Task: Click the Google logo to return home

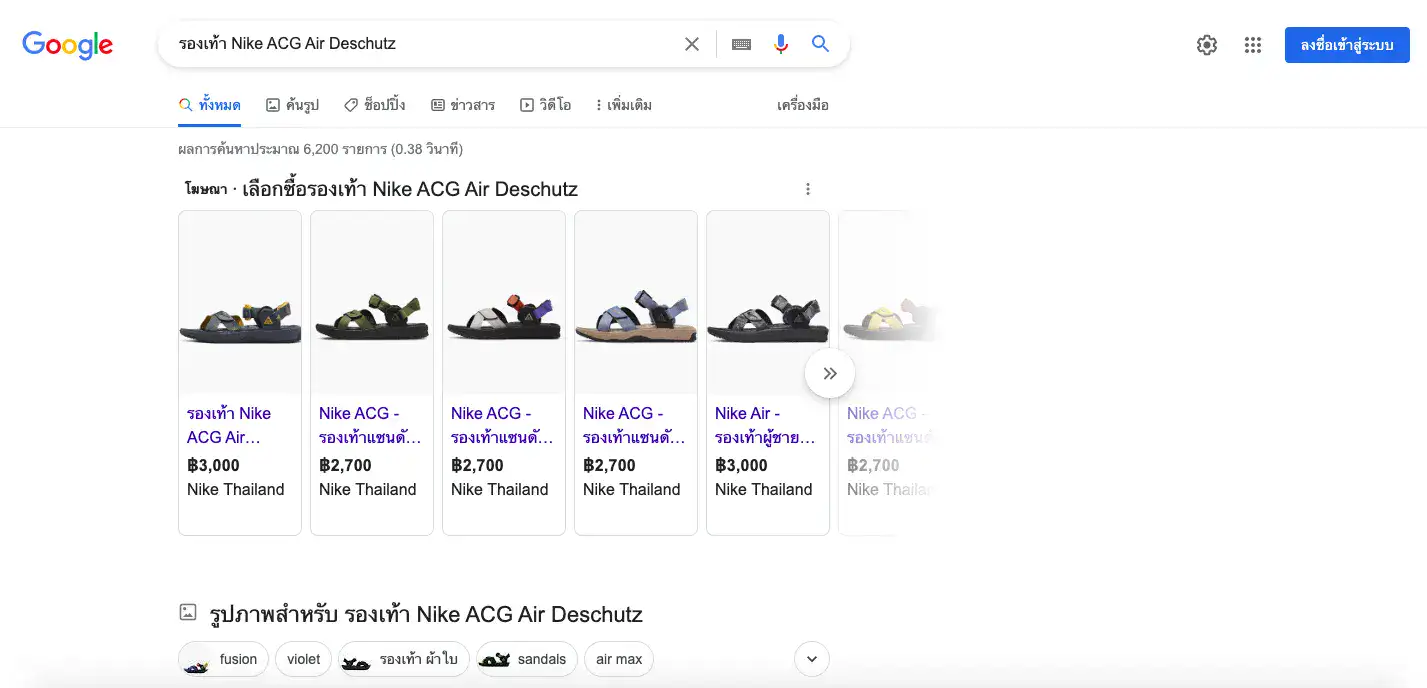Action: click(67, 44)
